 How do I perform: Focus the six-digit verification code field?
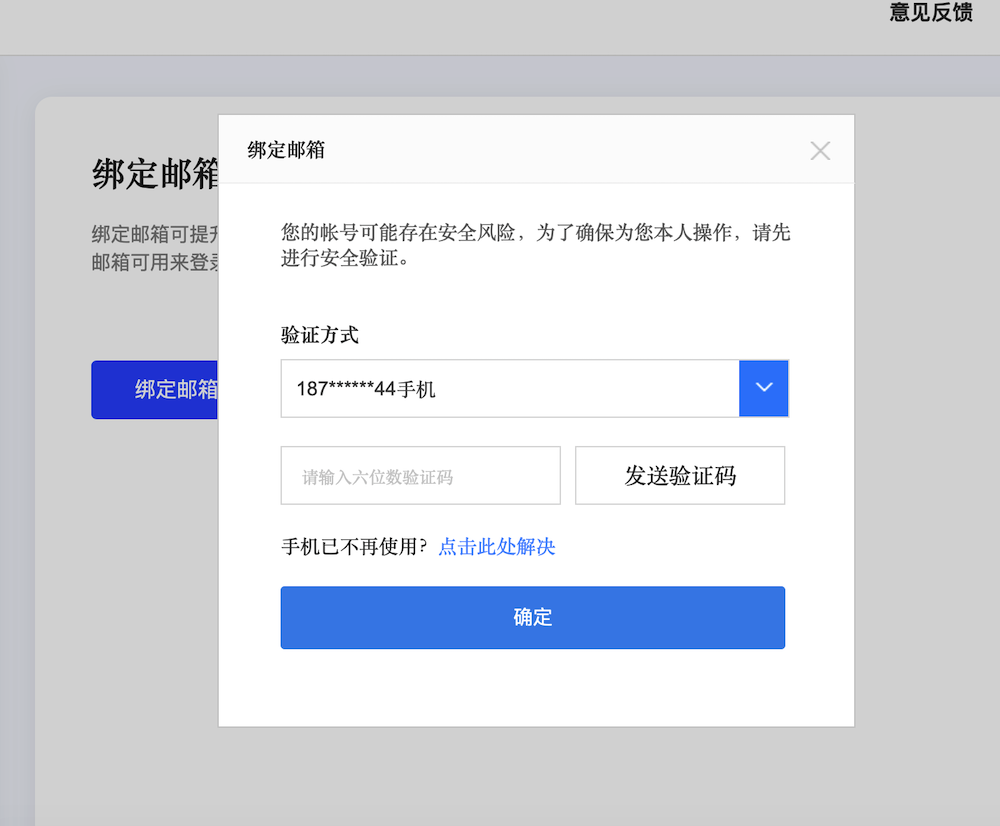tap(420, 476)
